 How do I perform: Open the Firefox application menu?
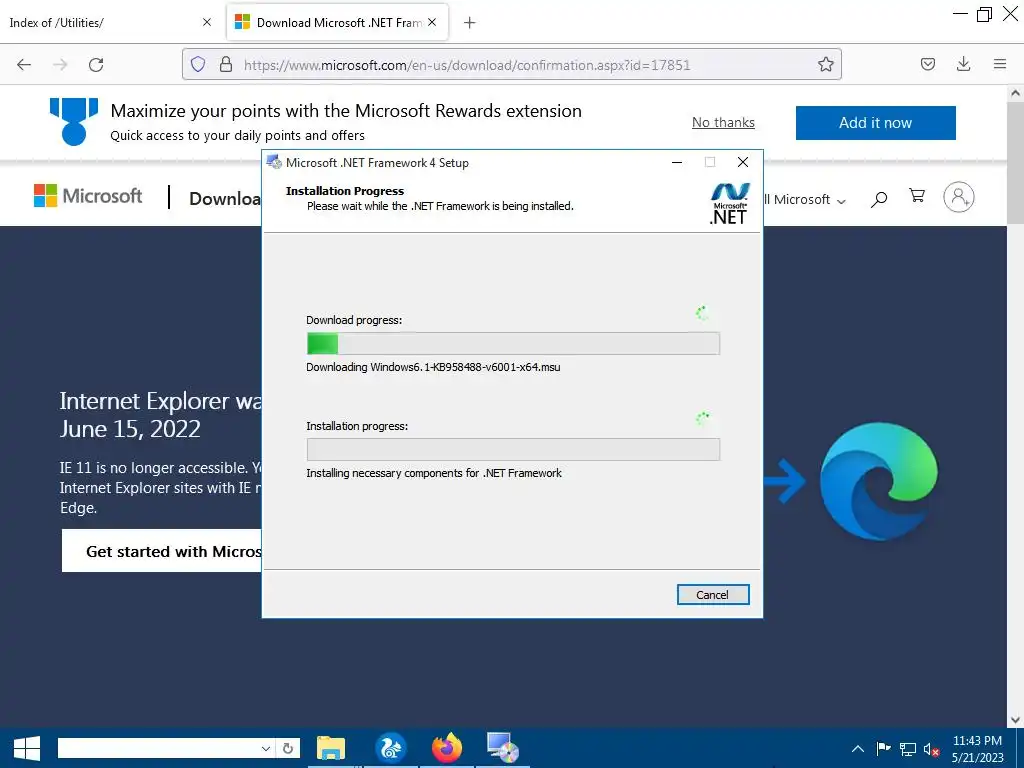tap(1000, 64)
